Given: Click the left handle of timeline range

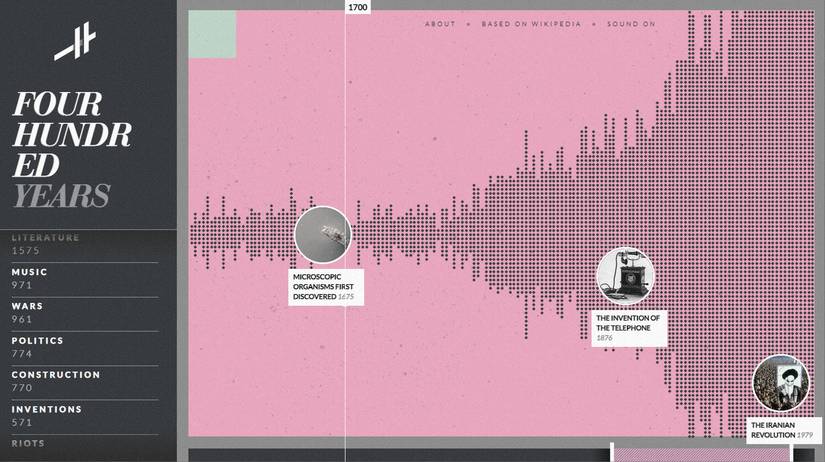Looking at the screenshot, I should (x=612, y=453).
